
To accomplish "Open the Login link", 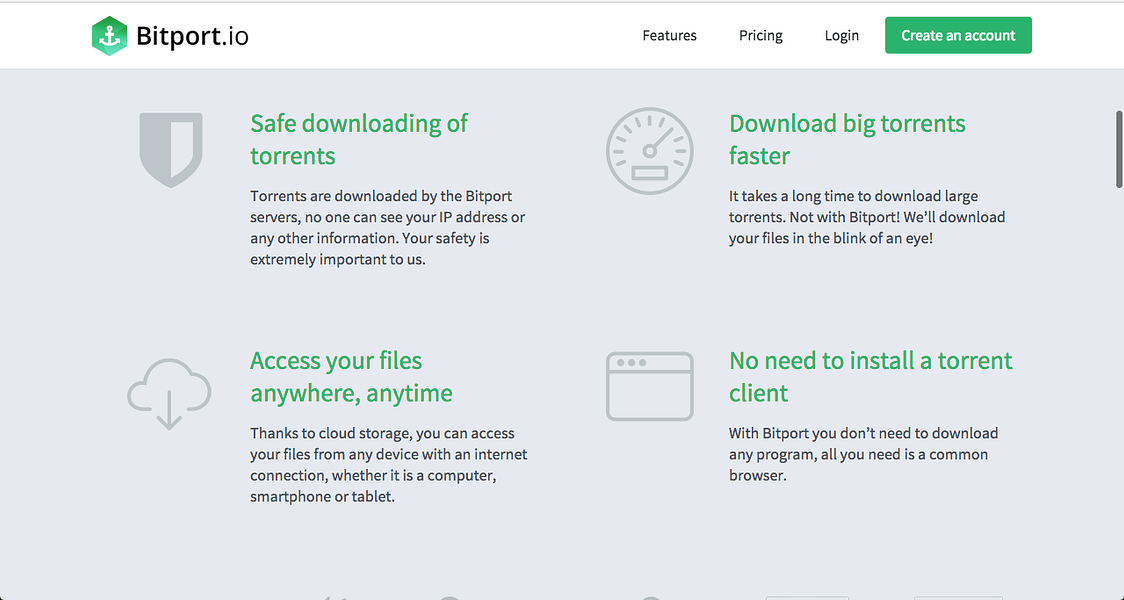I will click(x=842, y=36).
